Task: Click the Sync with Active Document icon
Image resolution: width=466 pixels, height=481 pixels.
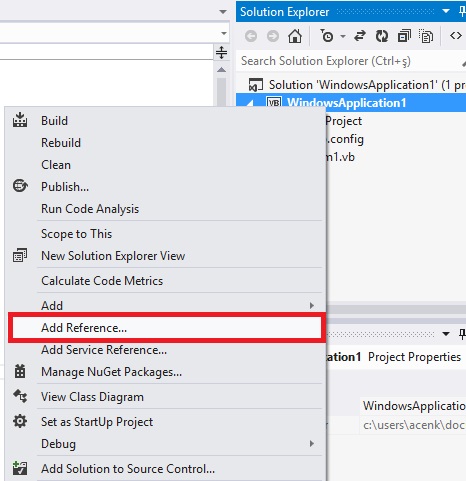Action: tap(360, 36)
